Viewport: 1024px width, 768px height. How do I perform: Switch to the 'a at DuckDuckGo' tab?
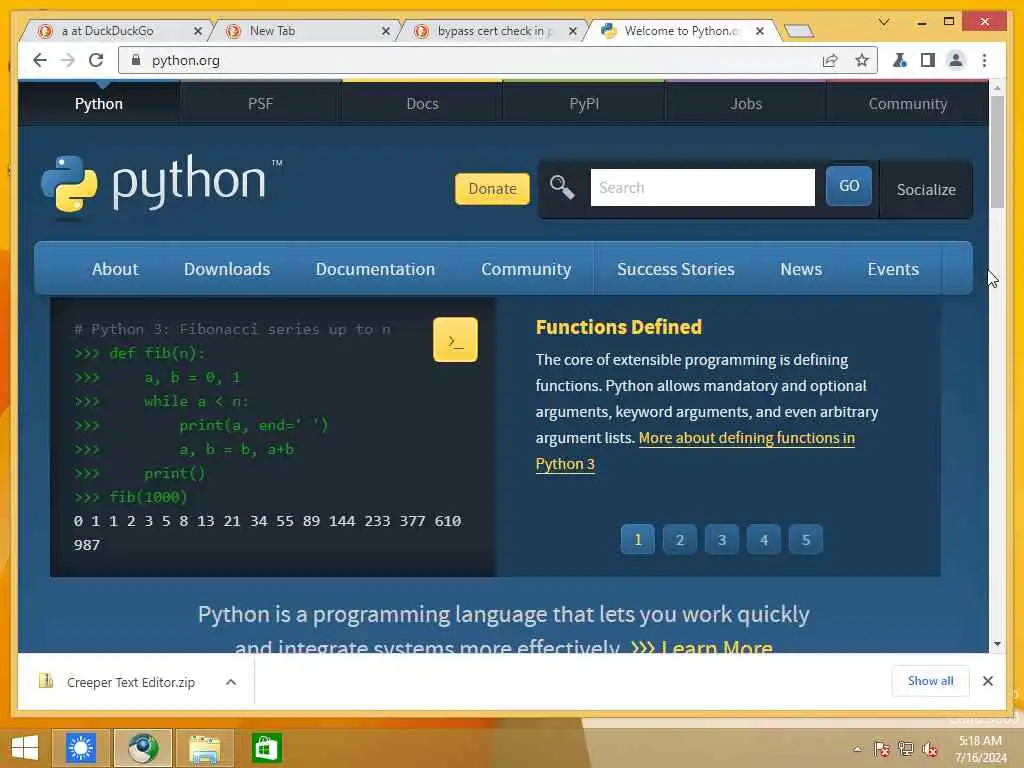(x=117, y=31)
